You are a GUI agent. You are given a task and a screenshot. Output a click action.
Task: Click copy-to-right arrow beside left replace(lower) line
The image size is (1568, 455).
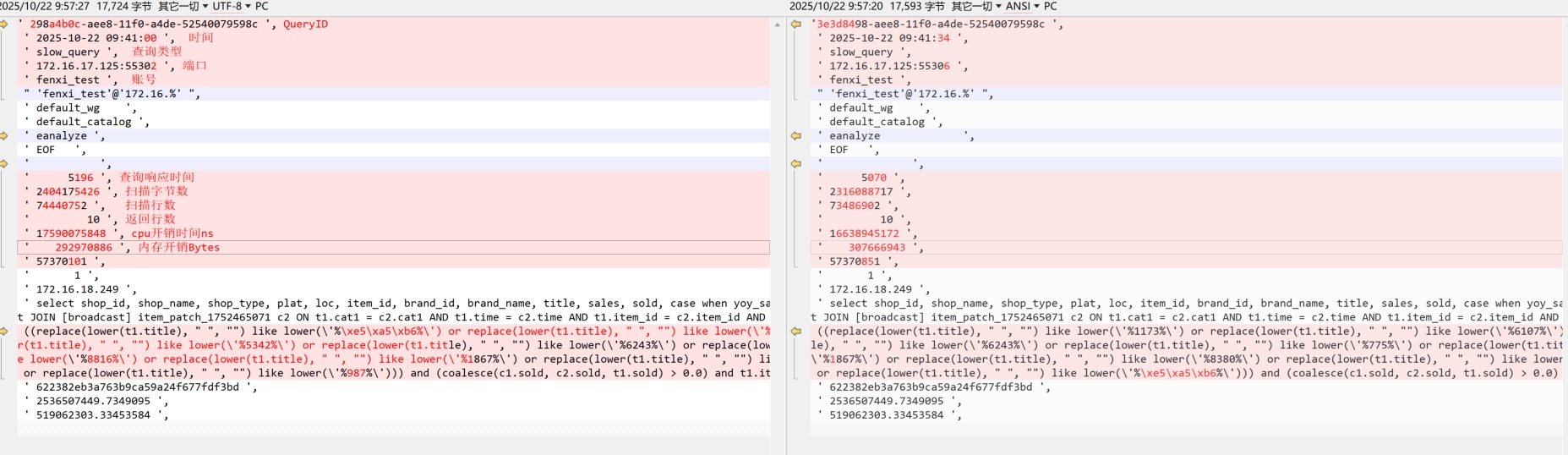pyautogui.click(x=4, y=332)
